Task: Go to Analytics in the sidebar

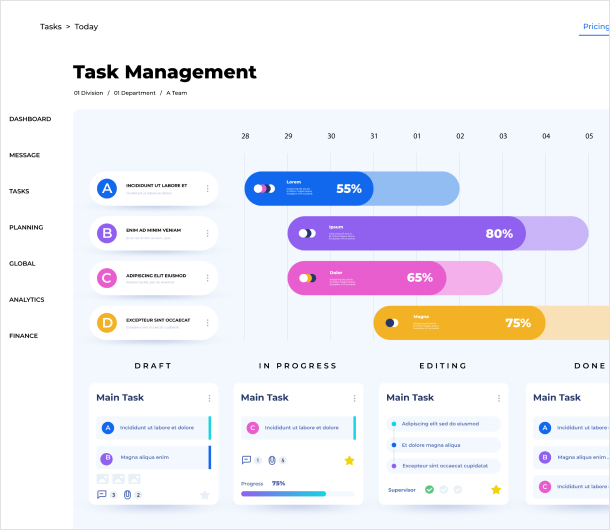Action: pyautogui.click(x=27, y=300)
